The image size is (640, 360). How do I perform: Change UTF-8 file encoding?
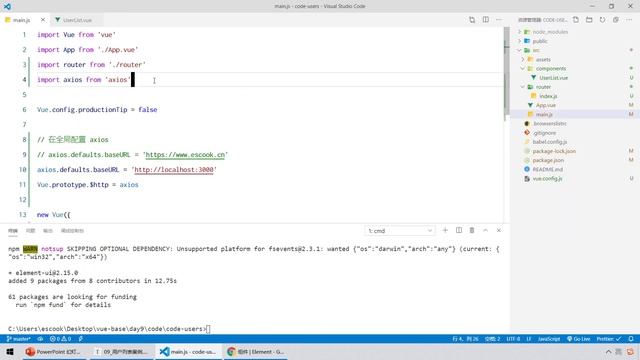[x=513, y=339]
